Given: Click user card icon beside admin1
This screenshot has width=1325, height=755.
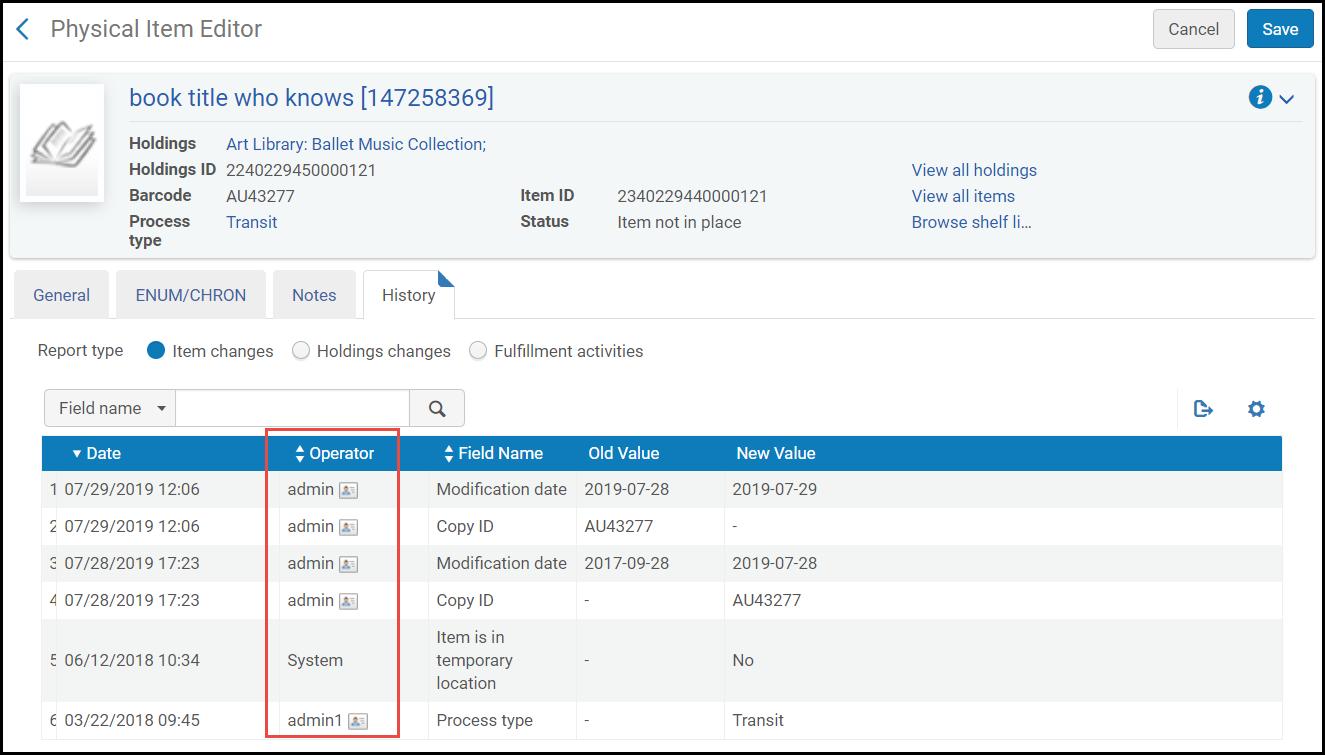Looking at the screenshot, I should click(x=358, y=721).
